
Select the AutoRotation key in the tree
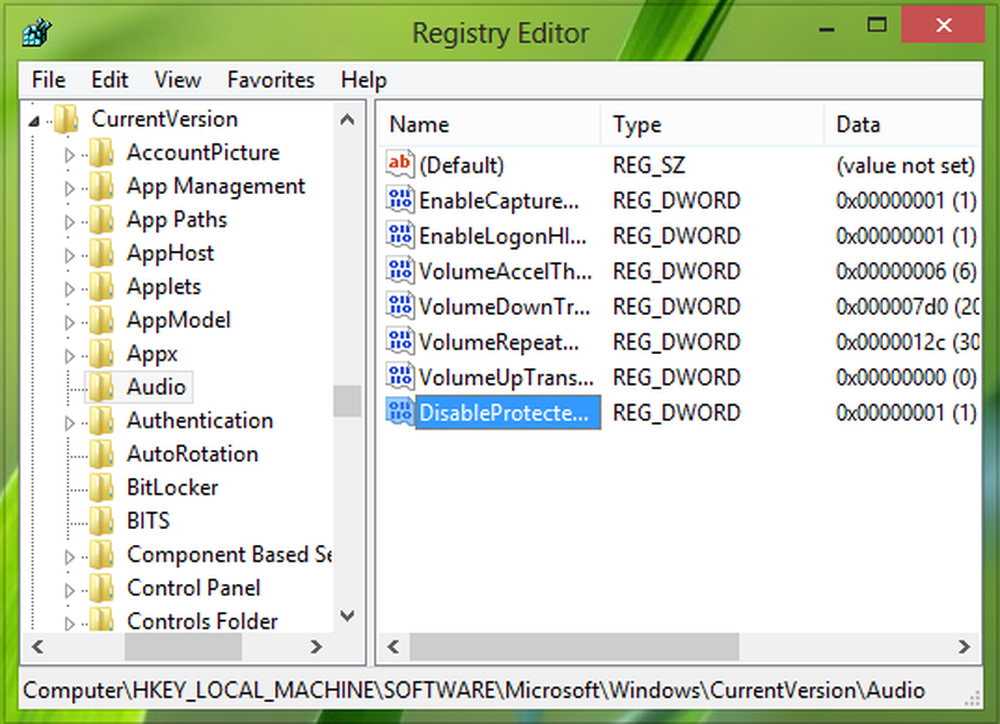click(192, 454)
